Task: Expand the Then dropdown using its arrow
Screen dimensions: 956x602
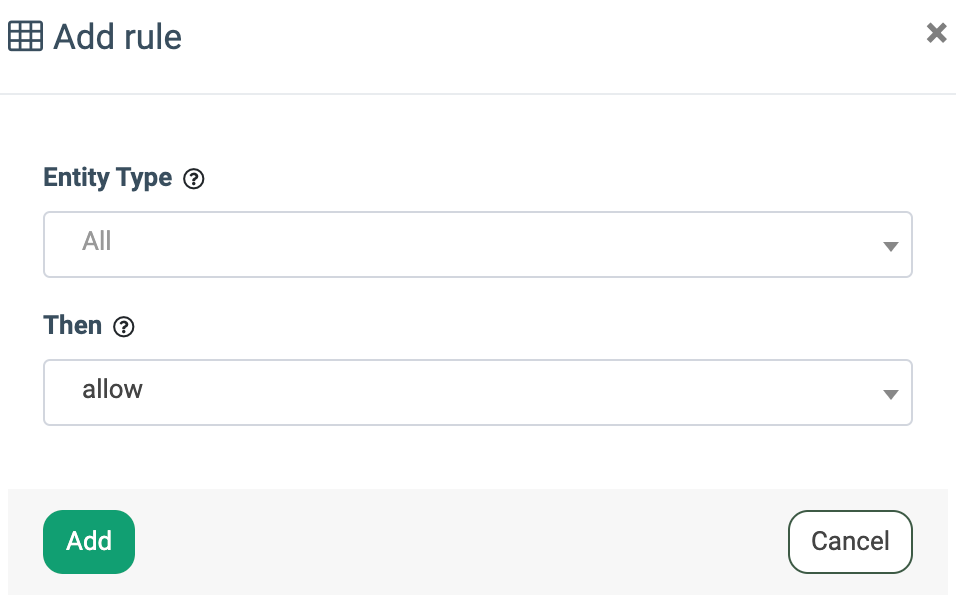Action: coord(890,394)
